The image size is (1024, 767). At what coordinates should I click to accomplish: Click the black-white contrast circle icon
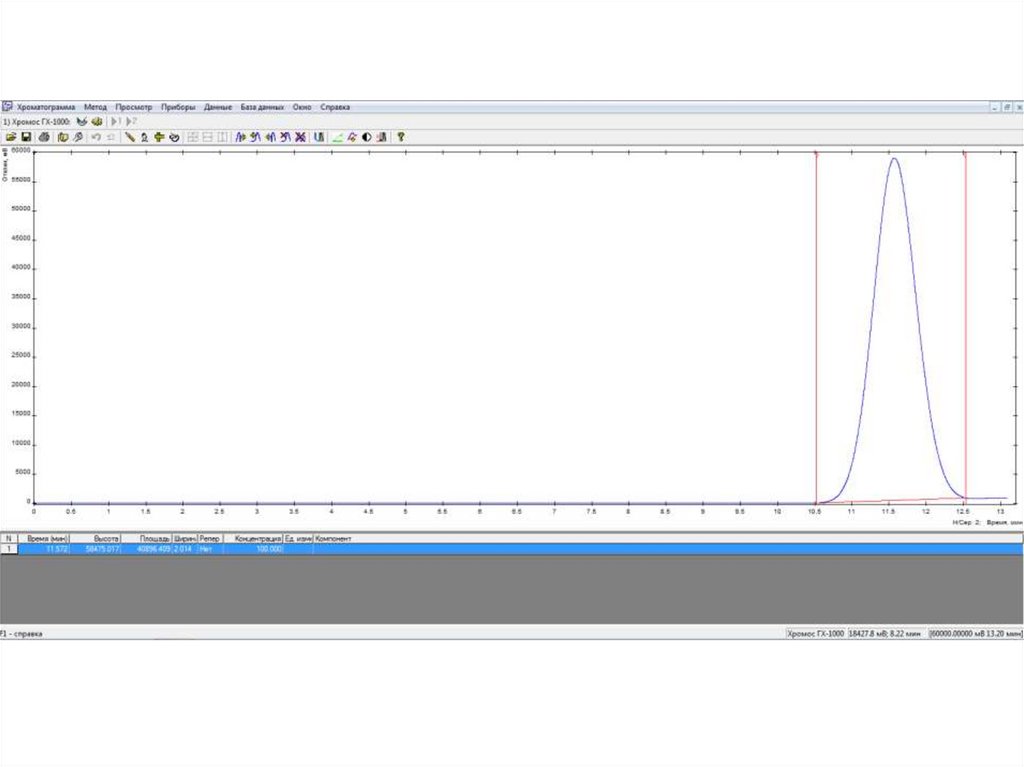click(x=366, y=137)
